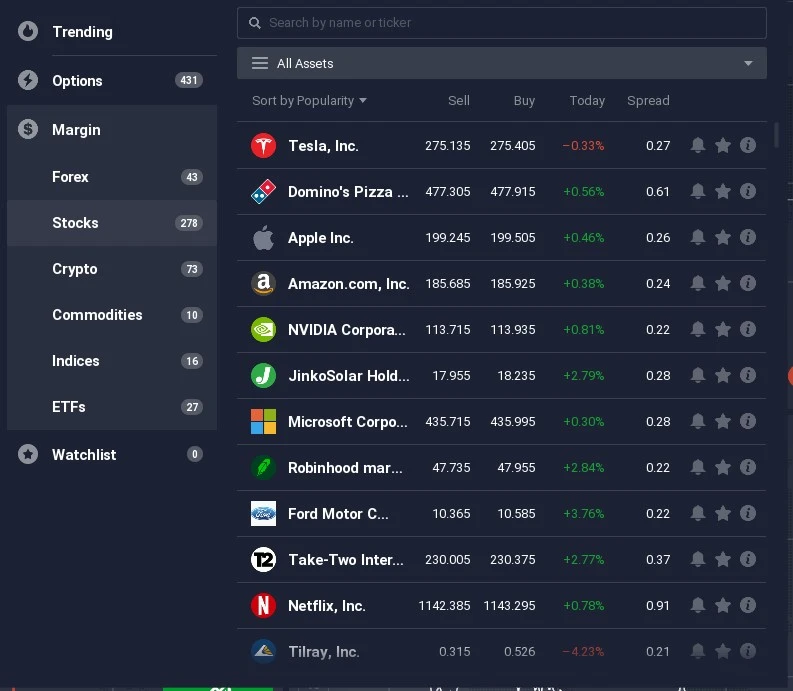
Task: Open the Tilray, Inc. asset row
Action: pyautogui.click(x=502, y=652)
